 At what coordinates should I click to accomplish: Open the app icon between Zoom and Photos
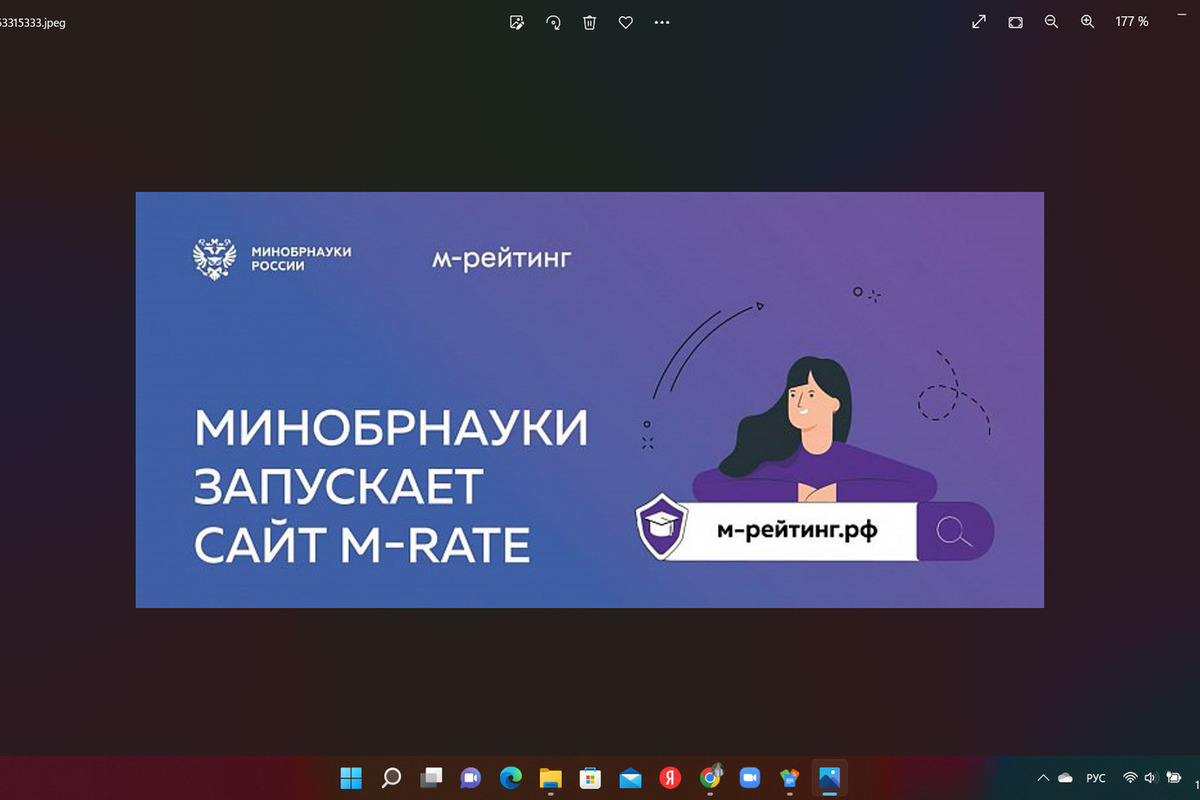coord(790,777)
